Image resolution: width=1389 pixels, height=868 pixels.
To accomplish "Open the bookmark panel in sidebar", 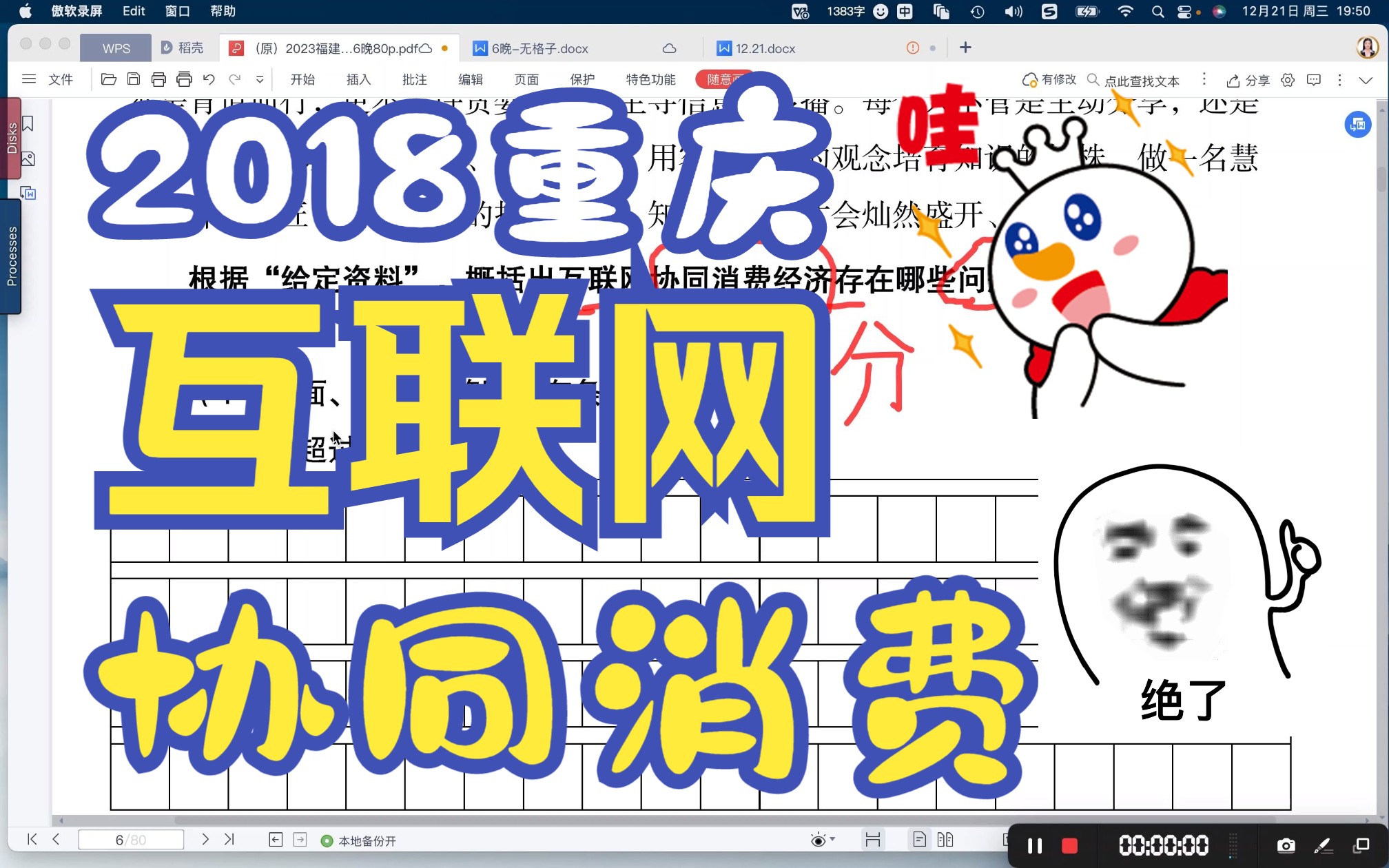I will tap(28, 123).
